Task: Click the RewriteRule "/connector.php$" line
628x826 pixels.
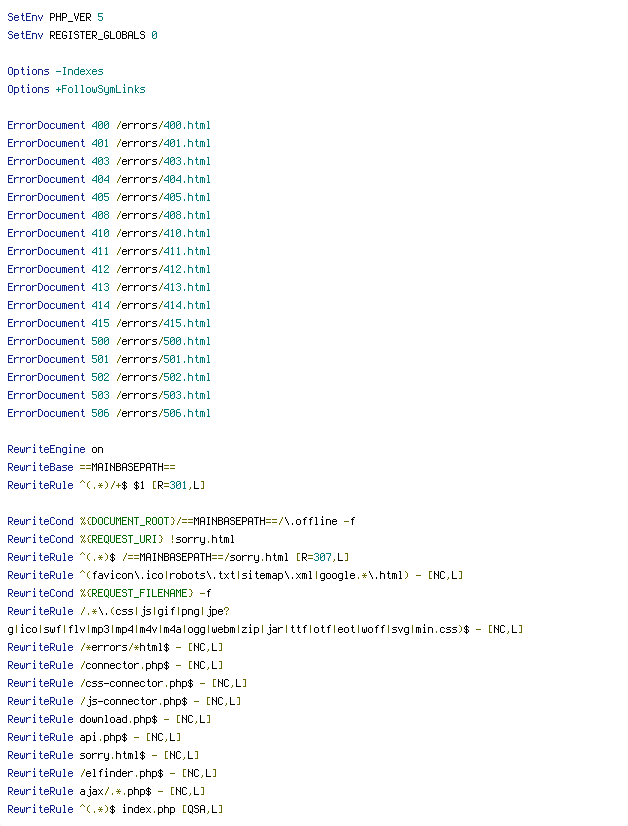Action: 115,665
